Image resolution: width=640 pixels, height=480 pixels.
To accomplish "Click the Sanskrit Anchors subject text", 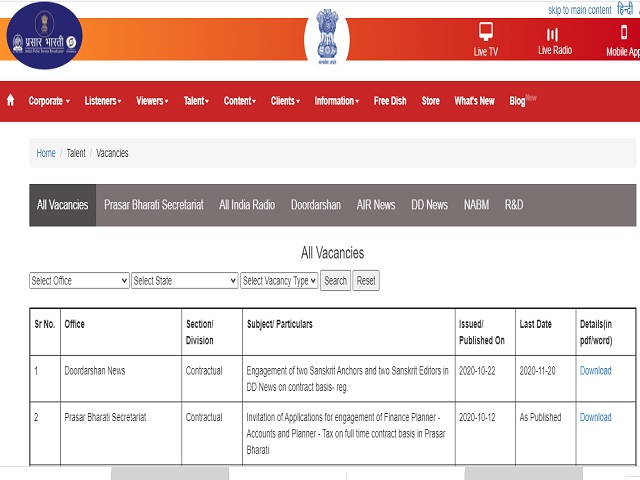I will (347, 379).
